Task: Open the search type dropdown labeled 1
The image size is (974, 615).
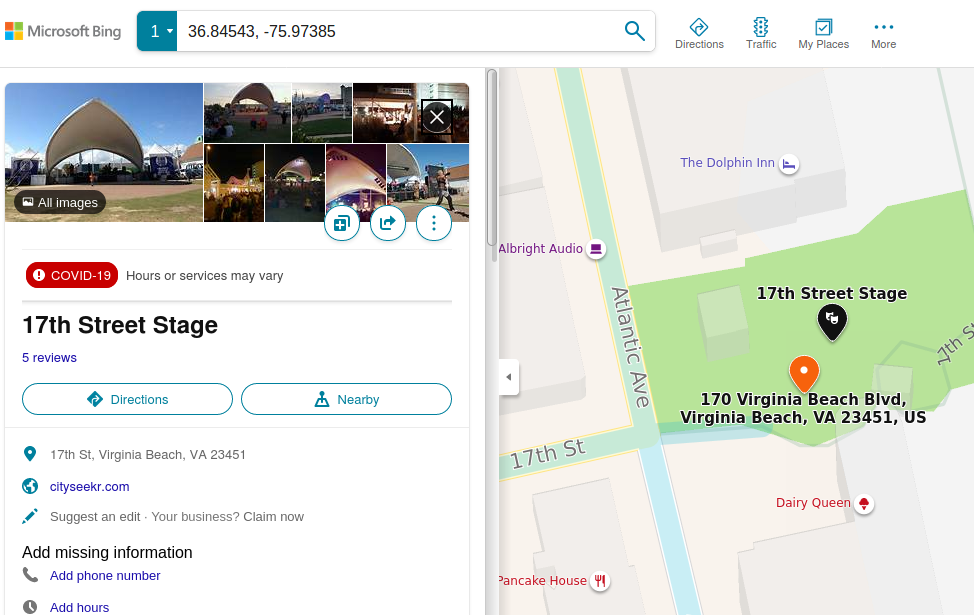Action: 157,31
